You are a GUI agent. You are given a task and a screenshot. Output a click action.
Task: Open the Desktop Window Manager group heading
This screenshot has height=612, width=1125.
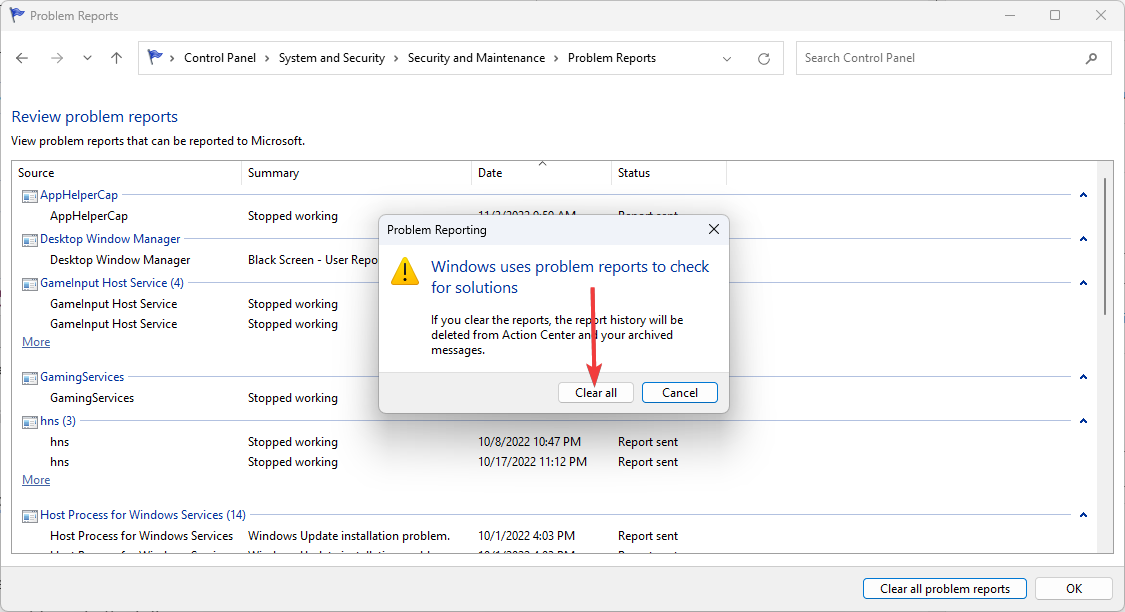pos(110,239)
